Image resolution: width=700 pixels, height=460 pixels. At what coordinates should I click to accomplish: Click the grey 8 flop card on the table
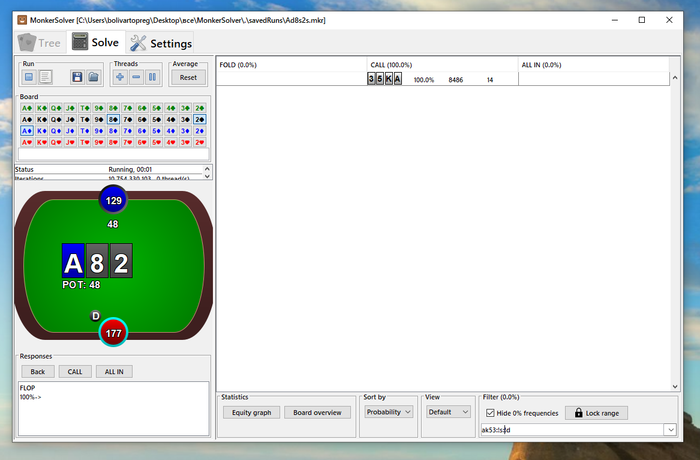tap(97, 261)
